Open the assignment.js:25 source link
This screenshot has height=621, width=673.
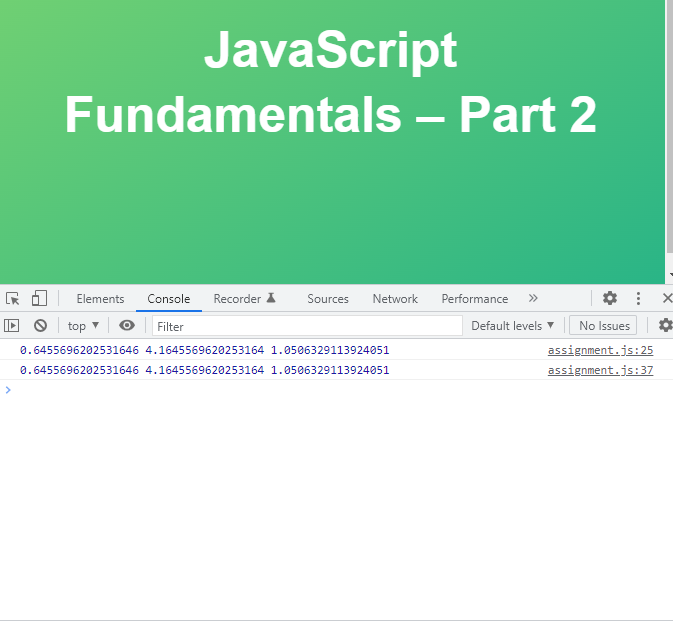[600, 350]
